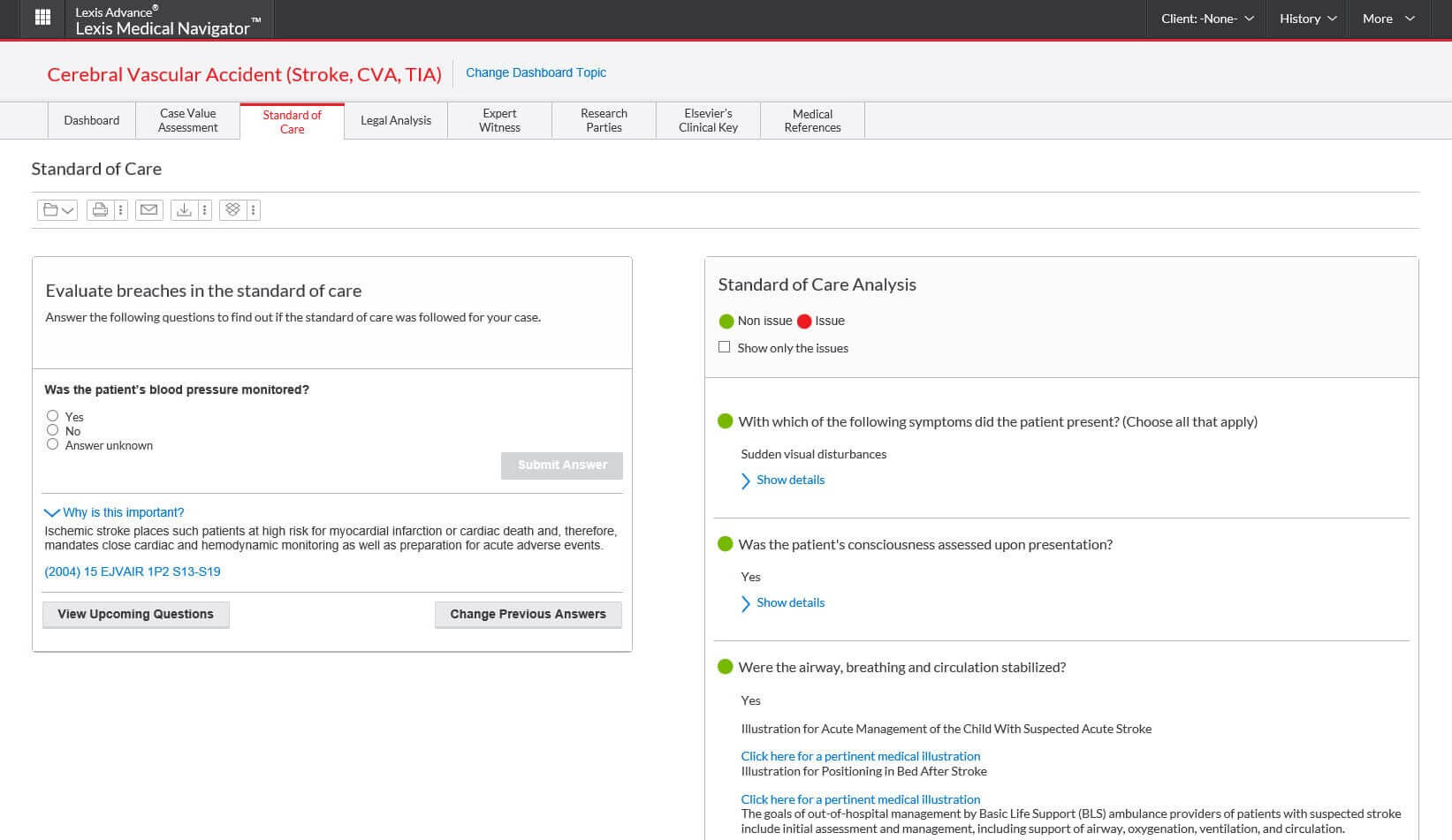This screenshot has width=1452, height=840.
Task: Click the blood pressure monitored question text
Action: (x=177, y=390)
